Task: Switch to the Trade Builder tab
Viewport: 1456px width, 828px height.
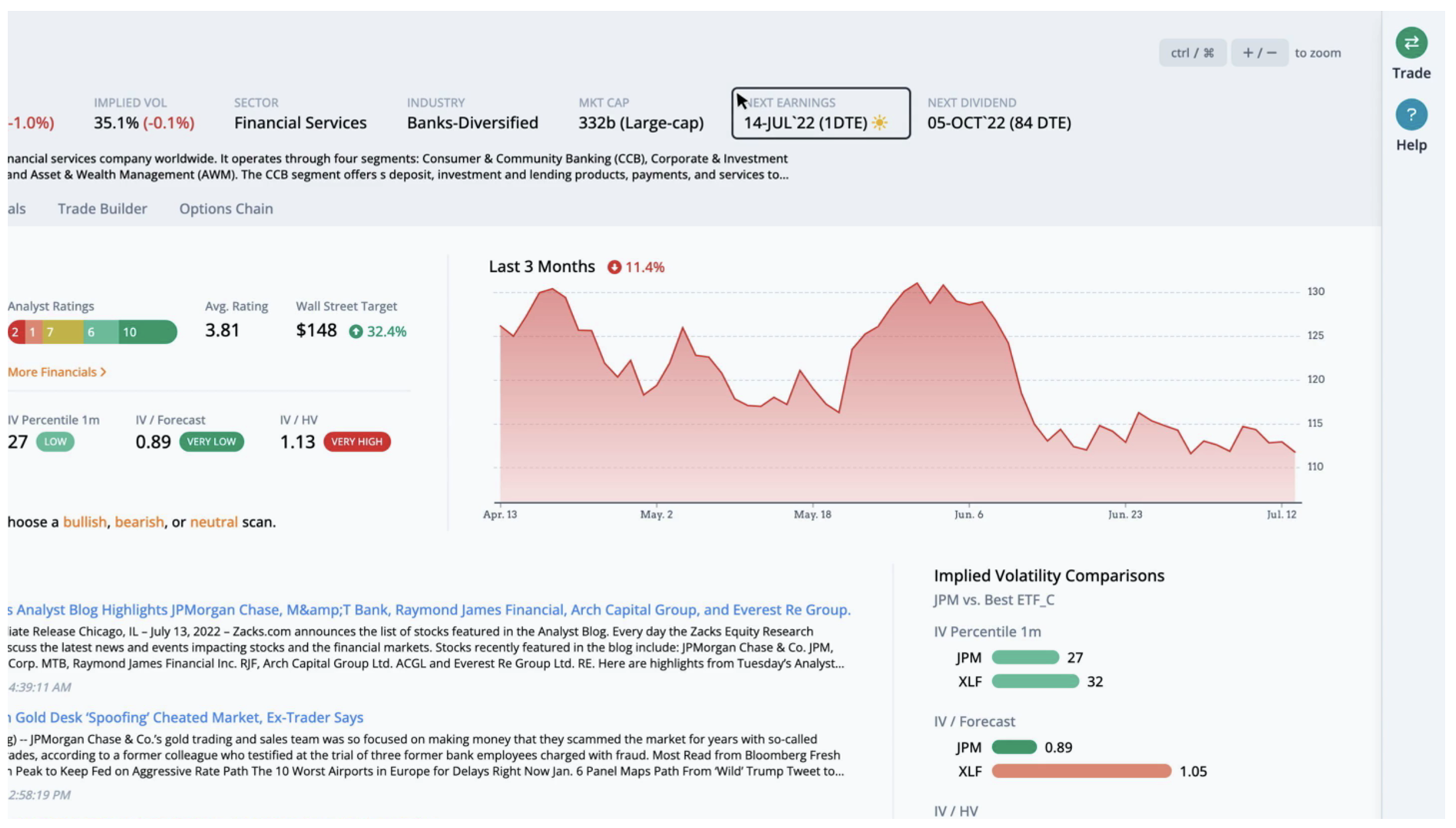Action: pos(102,209)
